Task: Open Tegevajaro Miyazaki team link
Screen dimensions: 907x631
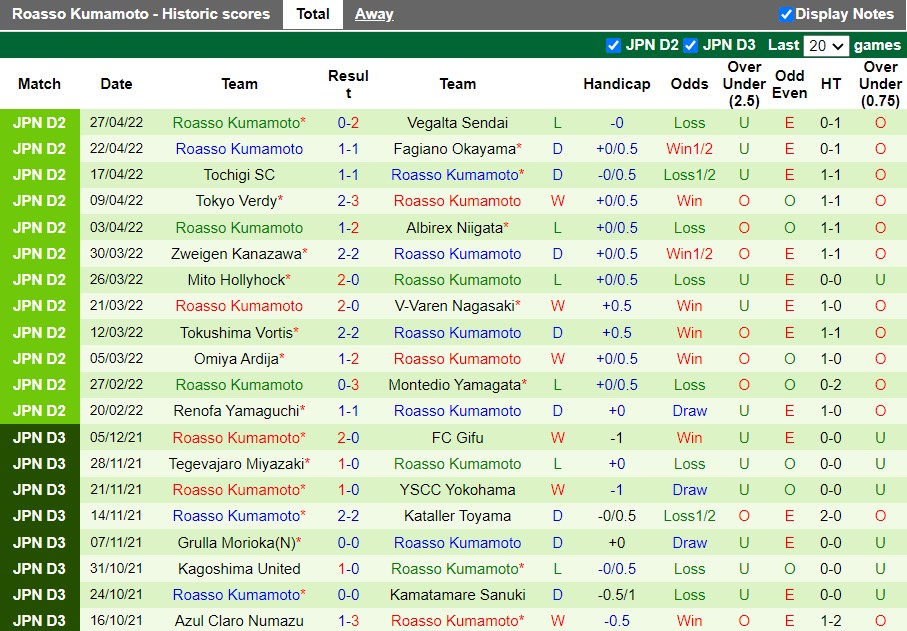Action: (x=236, y=464)
